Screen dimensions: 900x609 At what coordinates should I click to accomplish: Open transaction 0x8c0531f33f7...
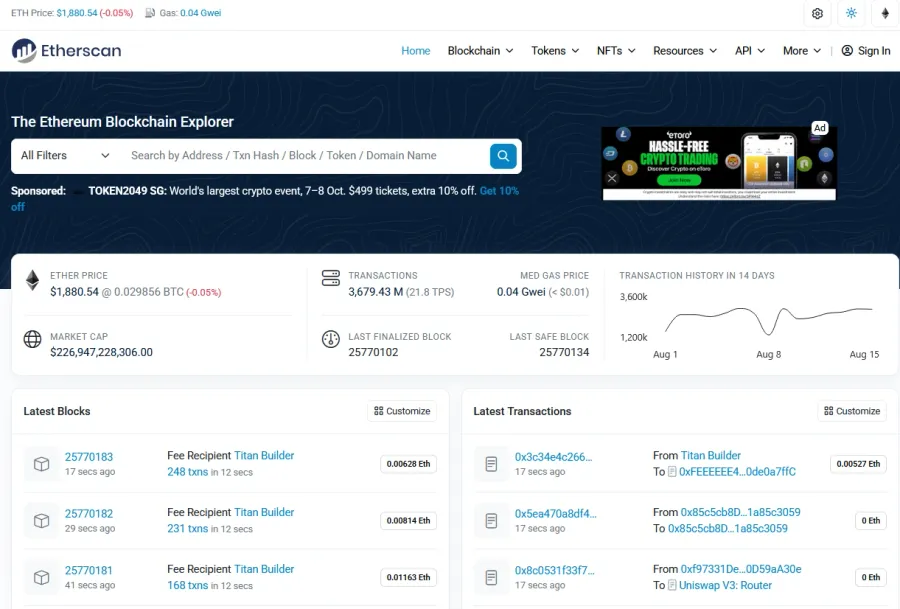554,571
